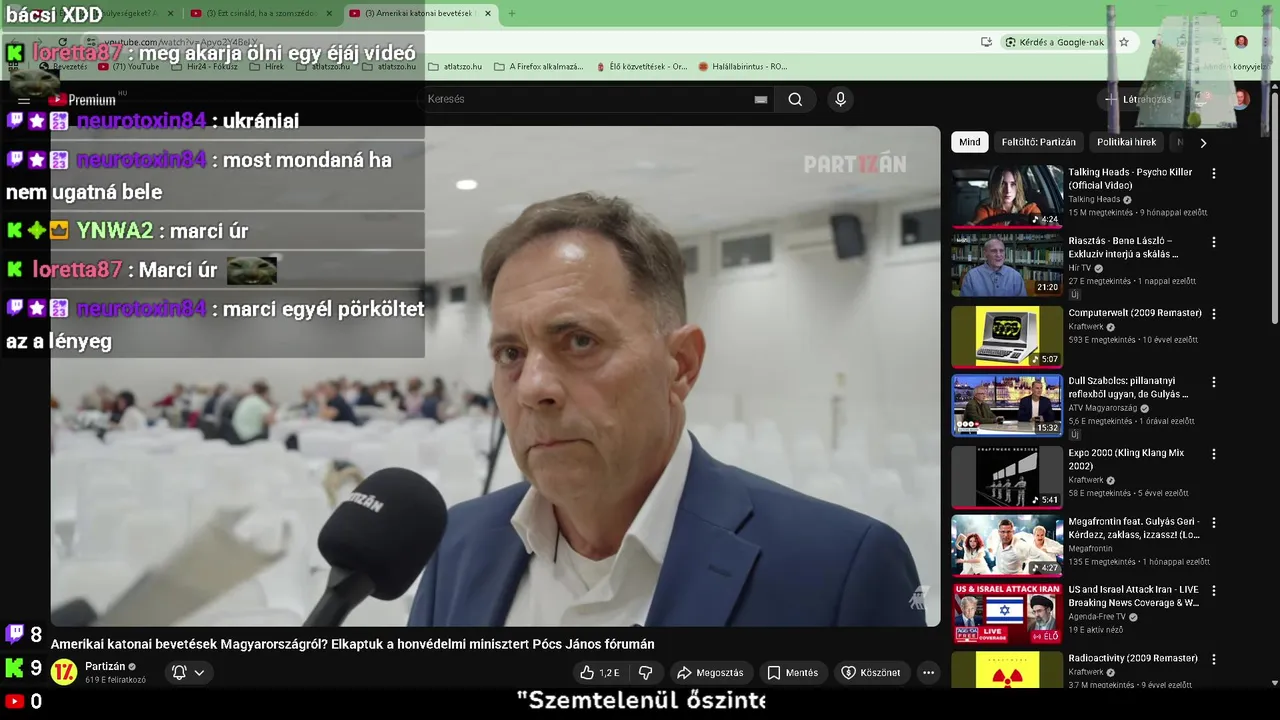Open the ATV Magyarország channel name
1280x720 pixels.
click(1104, 408)
